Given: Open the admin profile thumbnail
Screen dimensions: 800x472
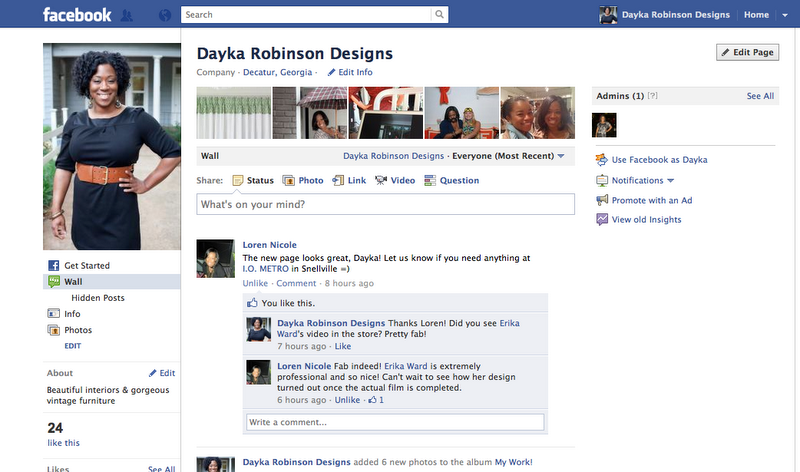Looking at the screenshot, I should 604,125.
